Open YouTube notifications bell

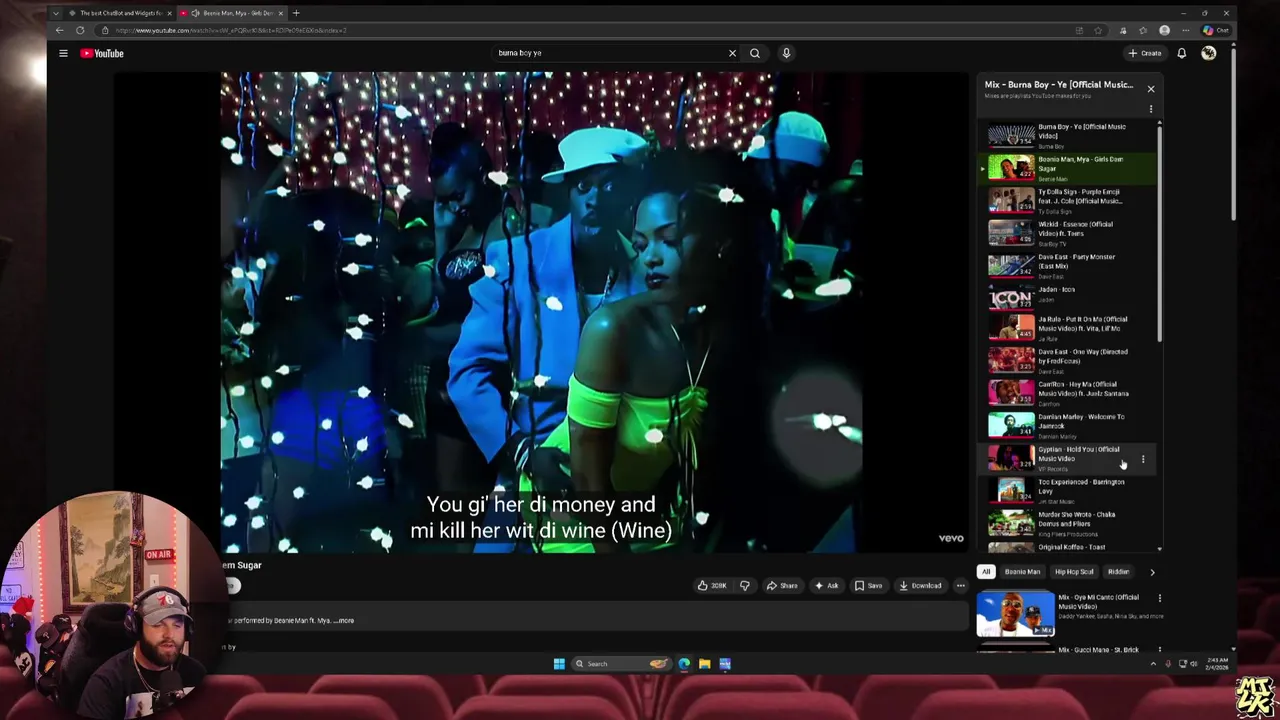pyautogui.click(x=1182, y=53)
